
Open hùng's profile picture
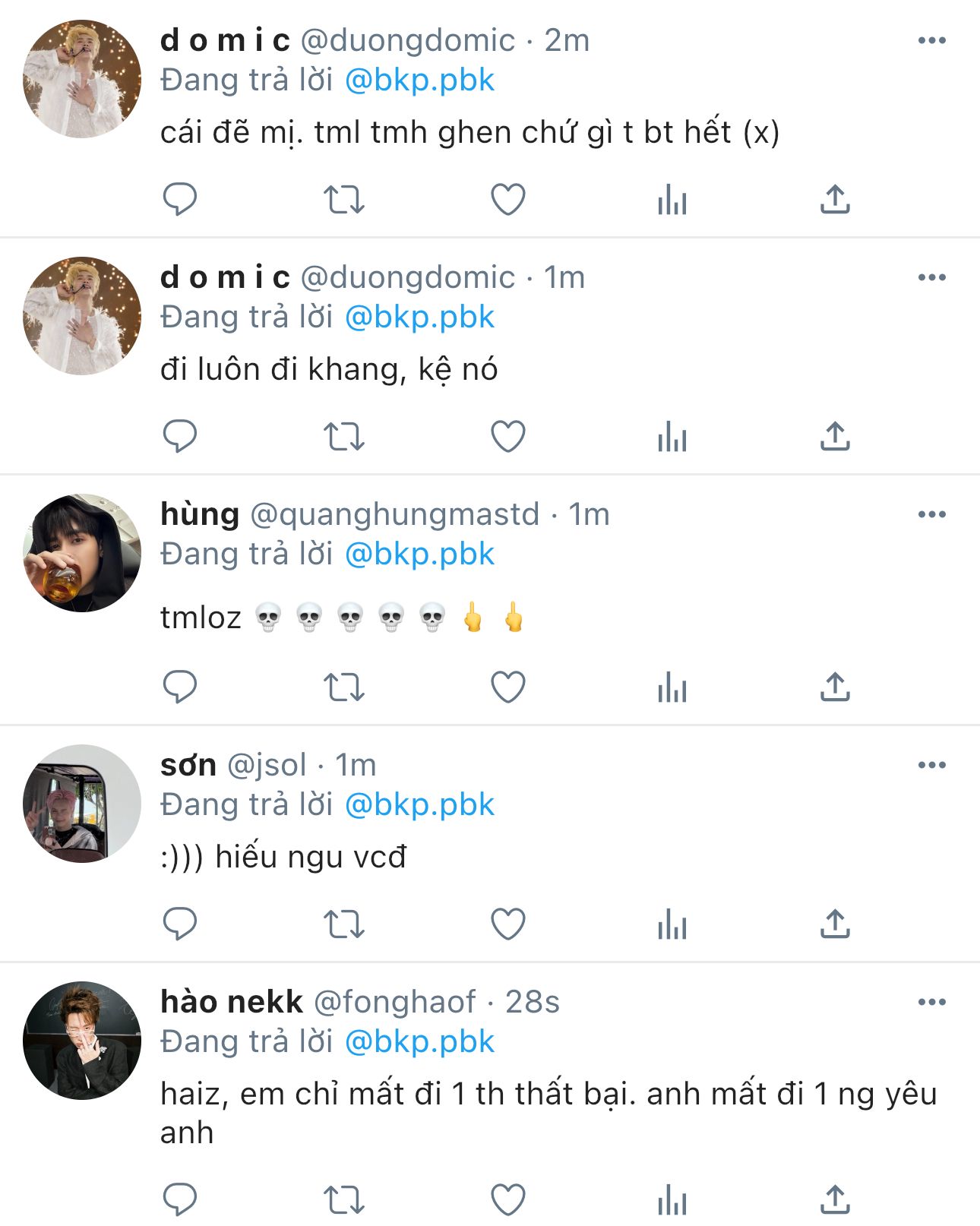click(x=82, y=553)
